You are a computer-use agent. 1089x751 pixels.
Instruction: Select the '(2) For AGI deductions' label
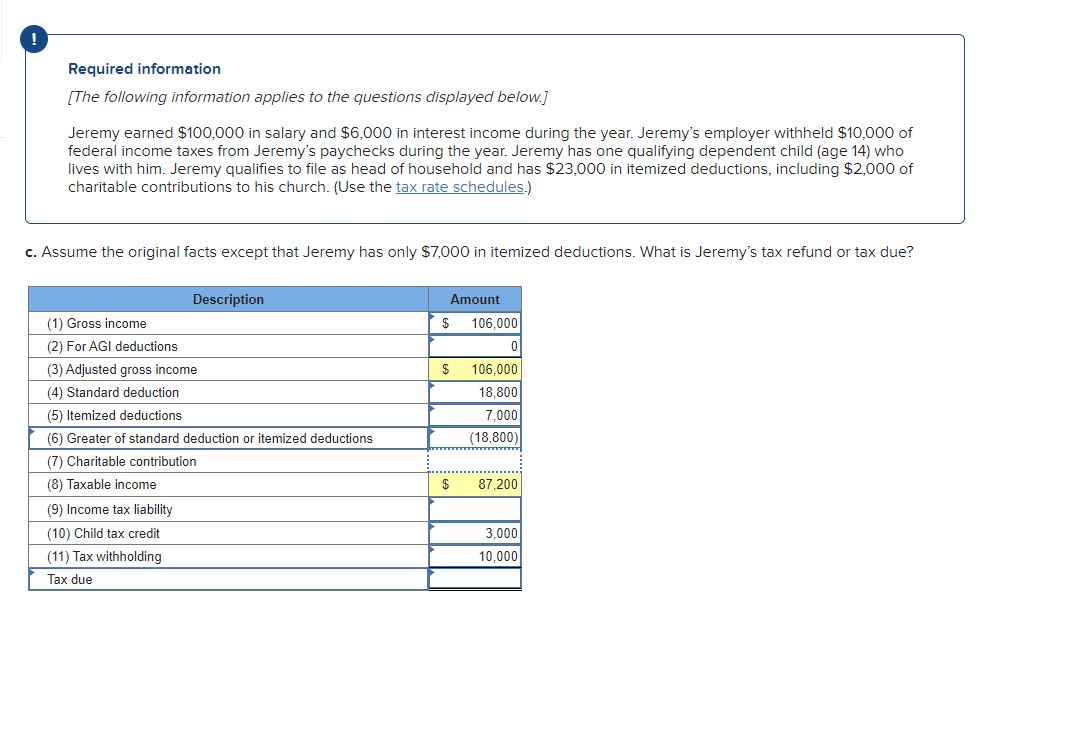(112, 346)
